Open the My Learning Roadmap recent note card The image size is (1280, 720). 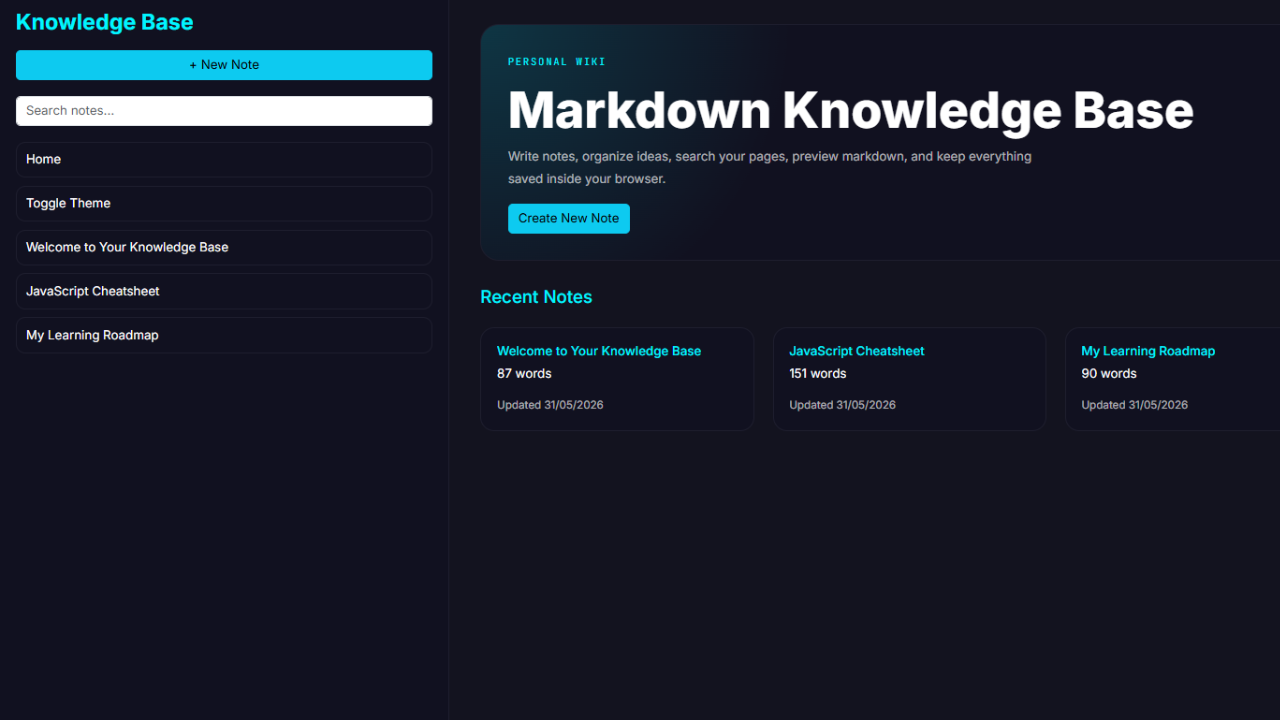pyautogui.click(x=1172, y=379)
